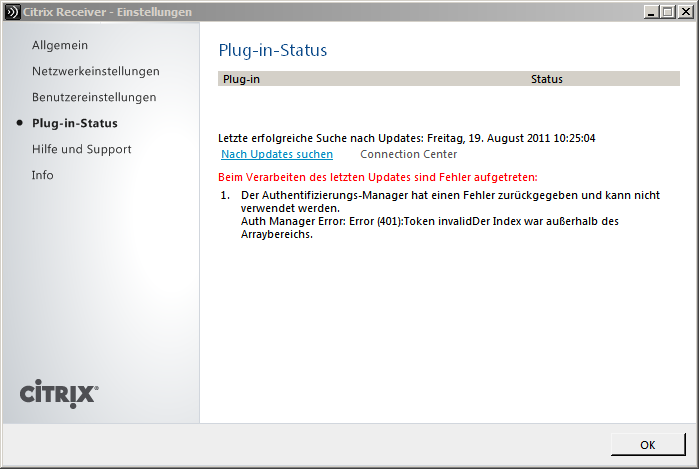The width and height of the screenshot is (699, 469).
Task: Click the Citrix logo in the sidebar
Action: [59, 394]
